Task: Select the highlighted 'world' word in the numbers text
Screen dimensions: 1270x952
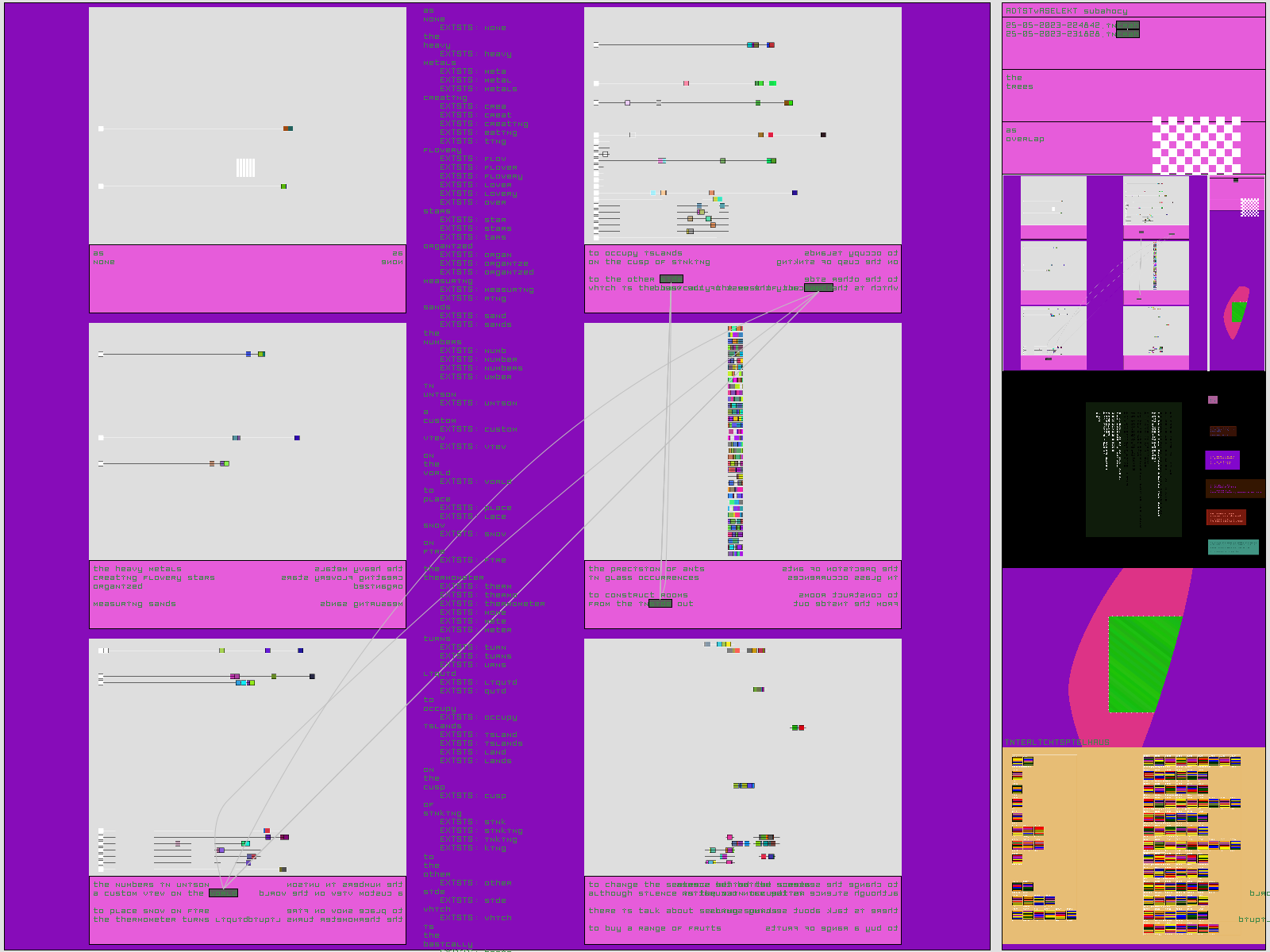Action: (223, 893)
